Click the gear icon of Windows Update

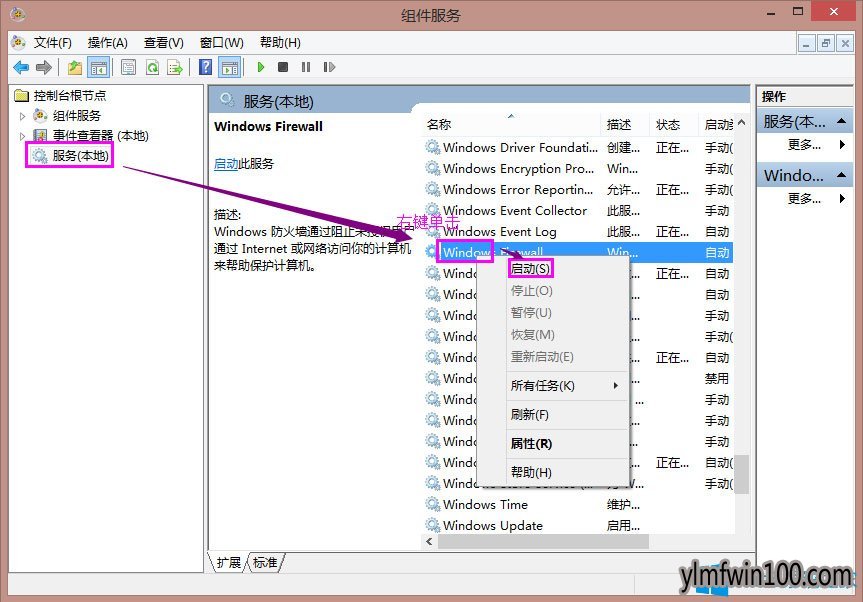pyautogui.click(x=433, y=525)
